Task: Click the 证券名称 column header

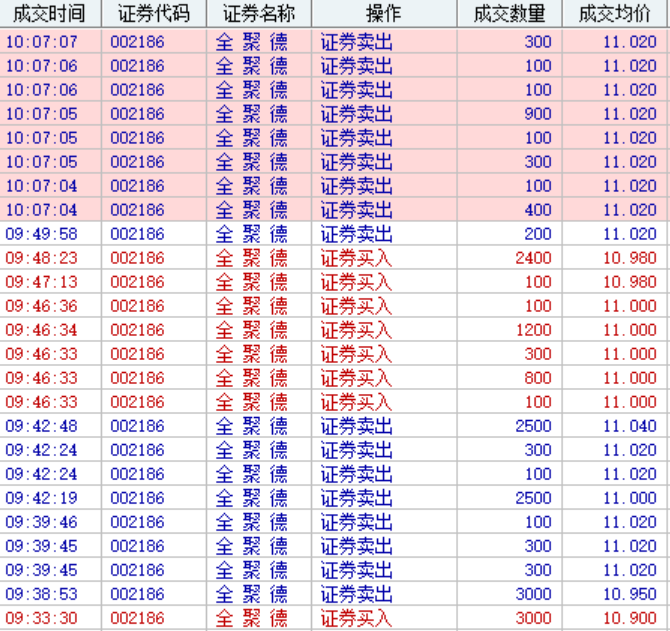Action: [x=259, y=14]
